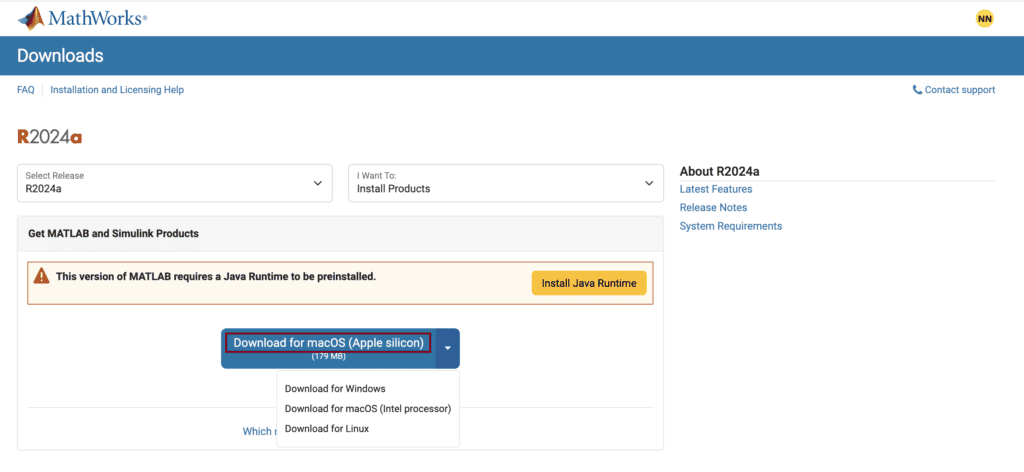Open the NN user profile avatar
The width and height of the screenshot is (1024, 472).
point(984,19)
